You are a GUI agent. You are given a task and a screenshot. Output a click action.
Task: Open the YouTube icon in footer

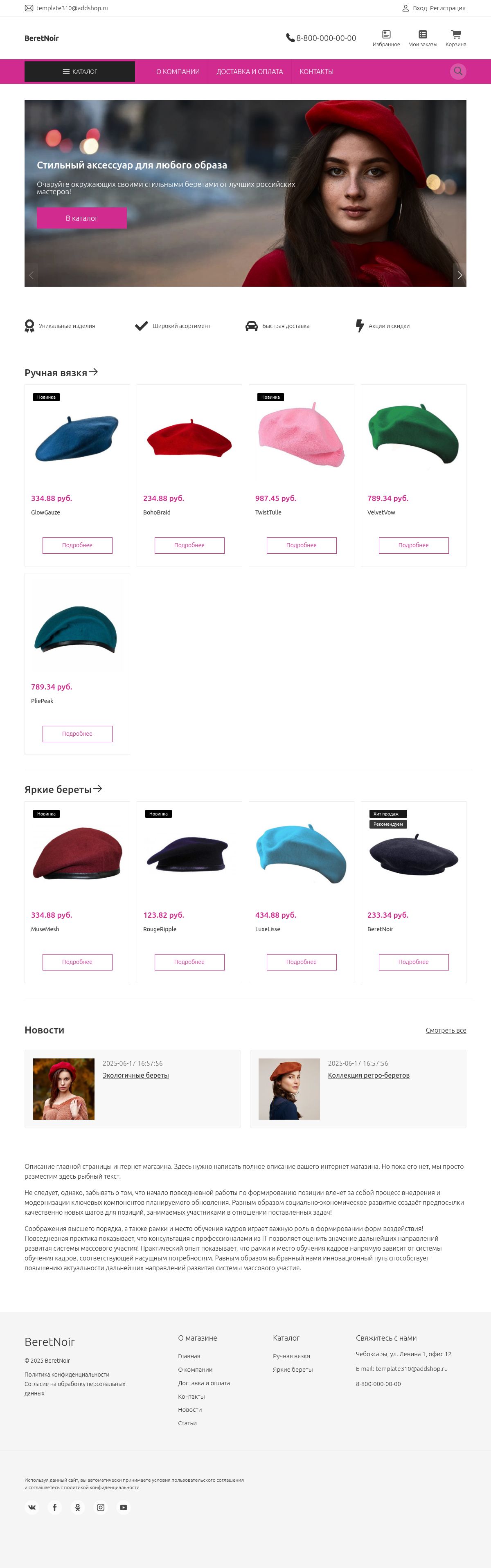(x=124, y=1507)
